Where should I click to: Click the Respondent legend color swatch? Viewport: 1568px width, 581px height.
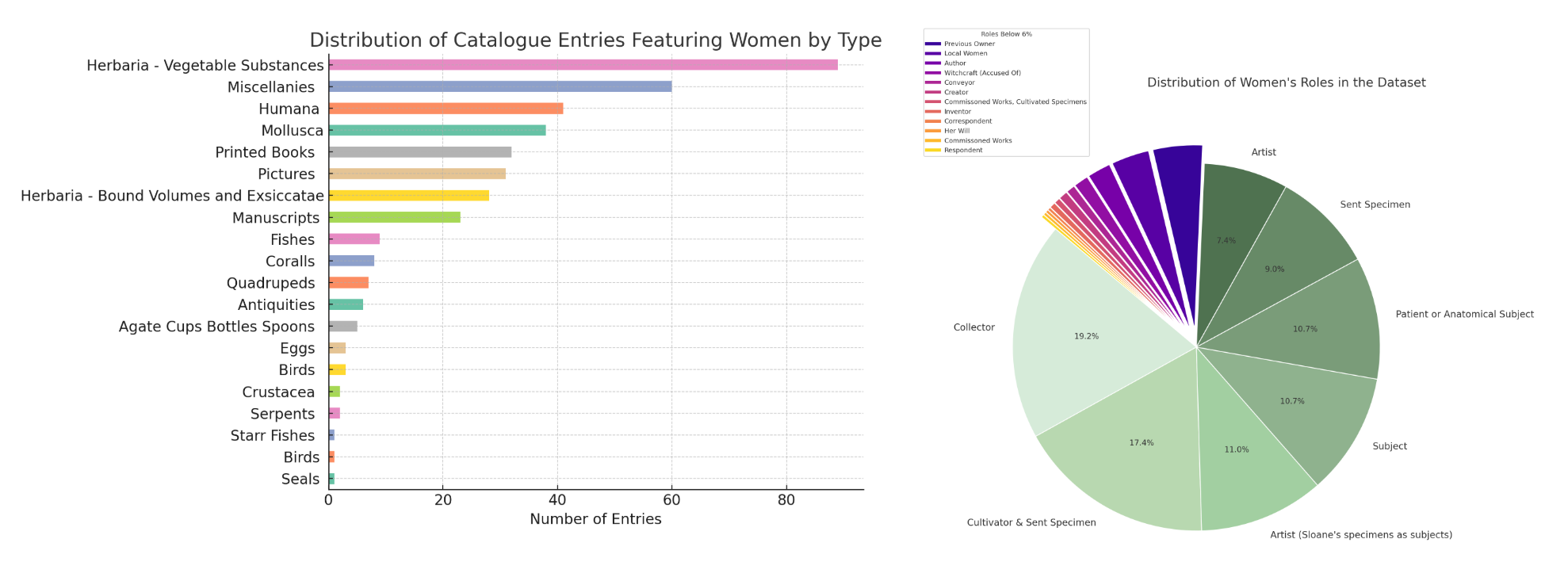[x=933, y=151]
